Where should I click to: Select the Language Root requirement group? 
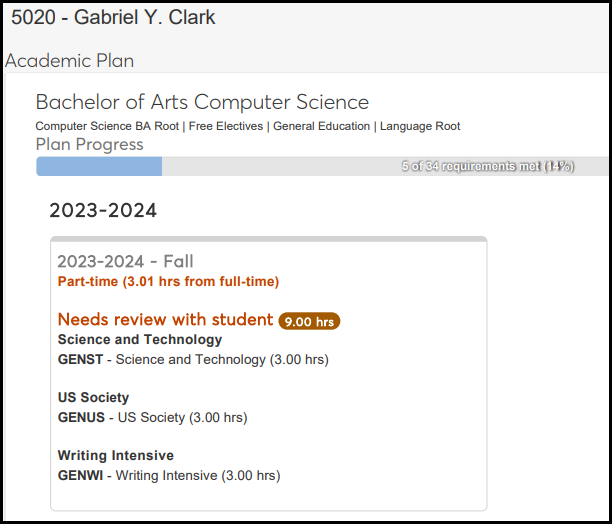pyautogui.click(x=420, y=126)
